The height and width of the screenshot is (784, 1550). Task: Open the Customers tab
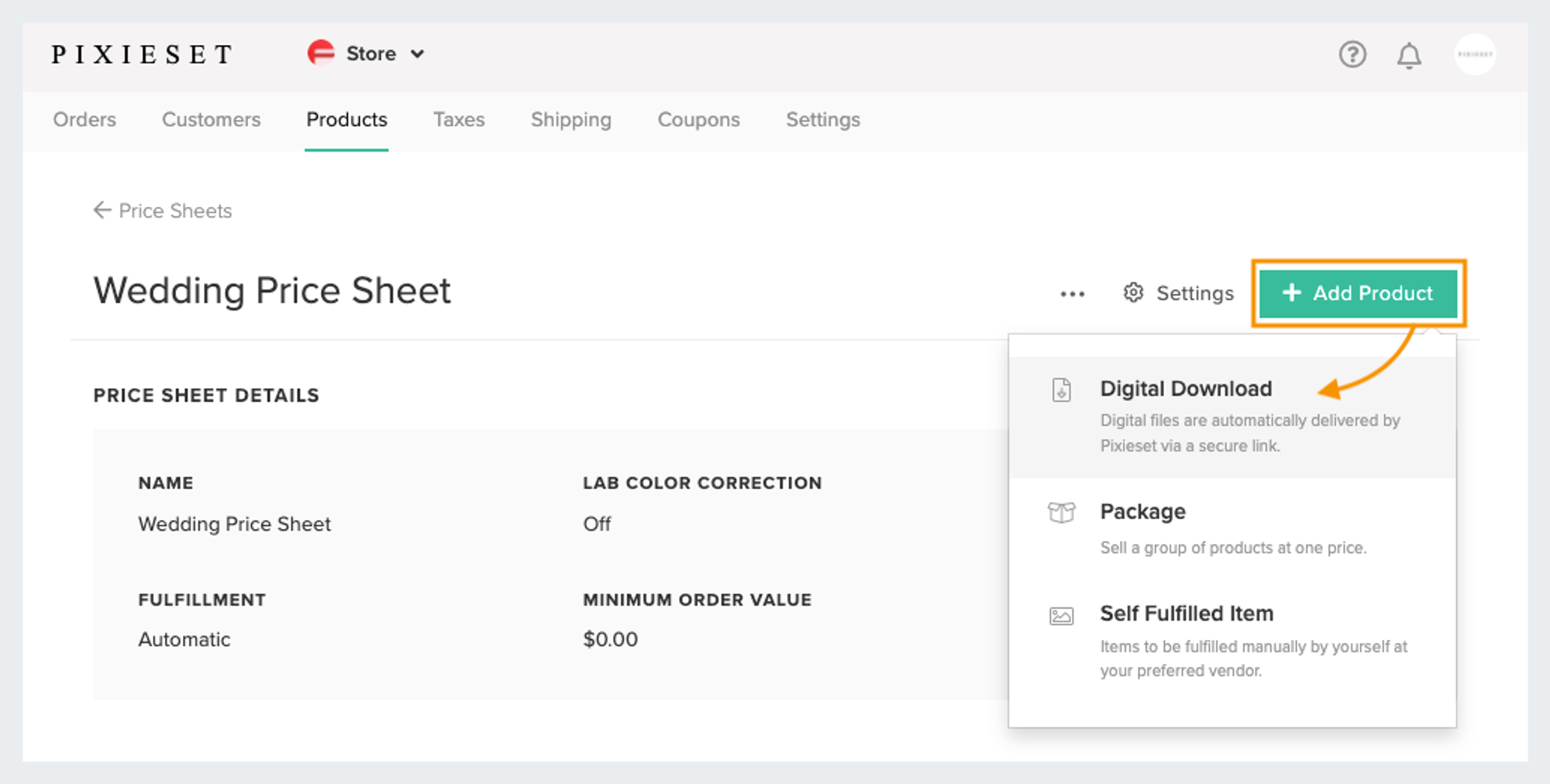point(211,120)
